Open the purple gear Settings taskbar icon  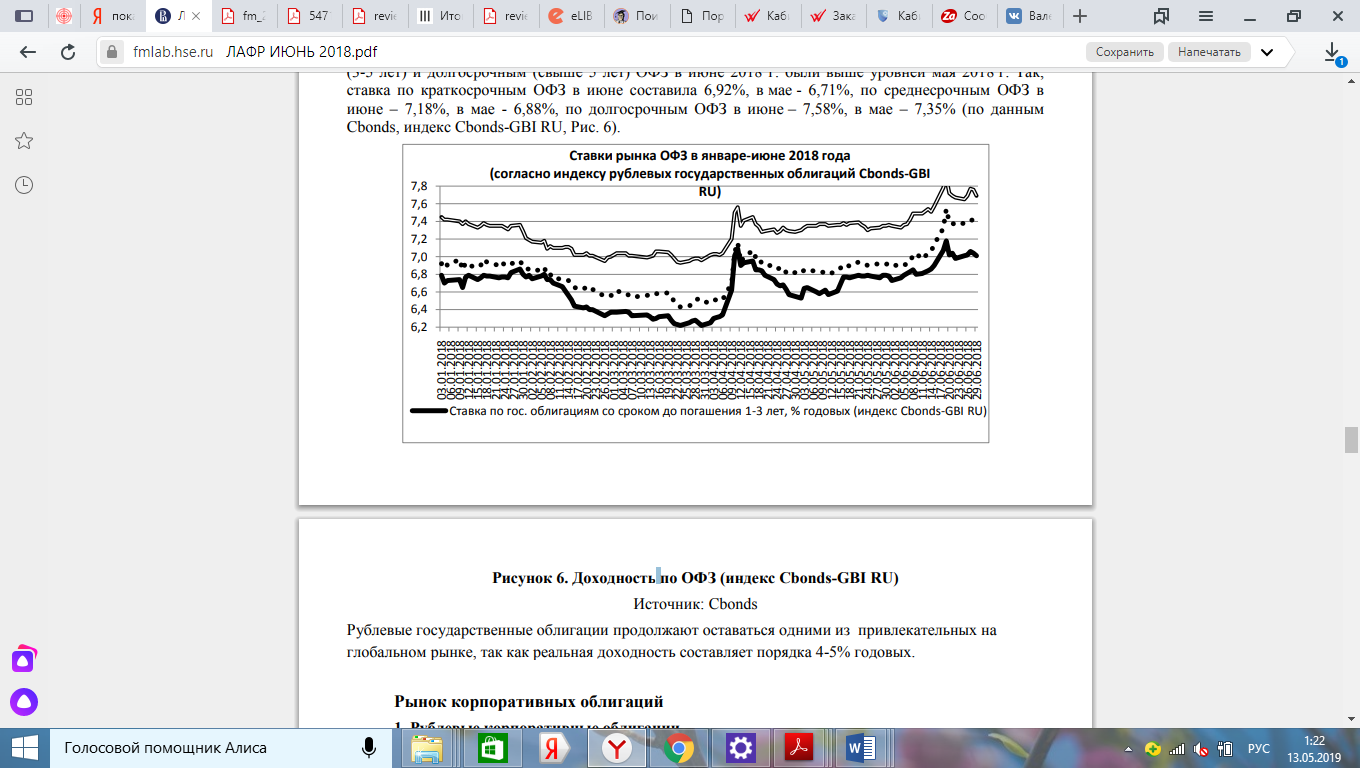[740, 748]
